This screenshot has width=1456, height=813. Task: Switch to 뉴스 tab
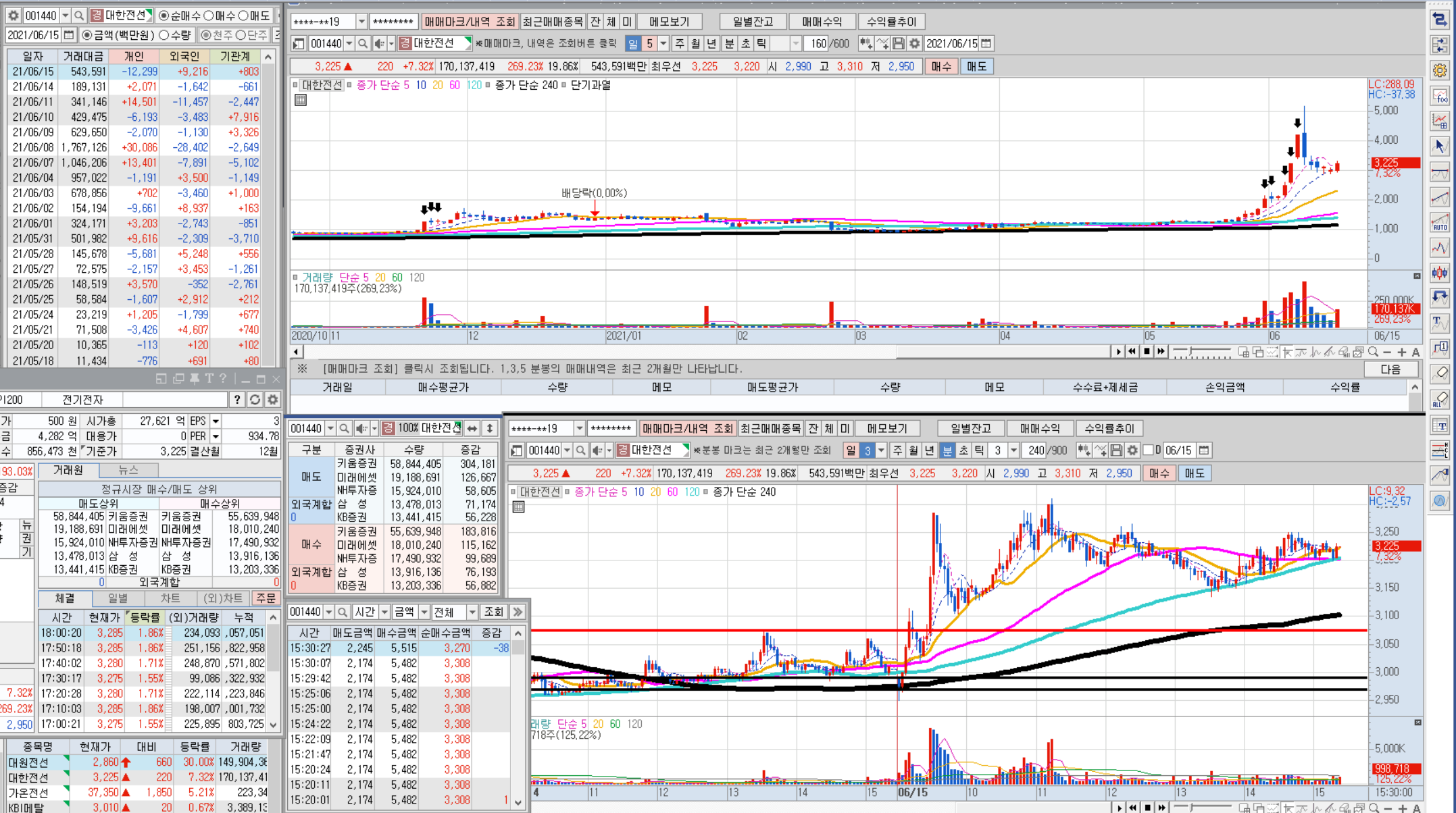(x=128, y=470)
